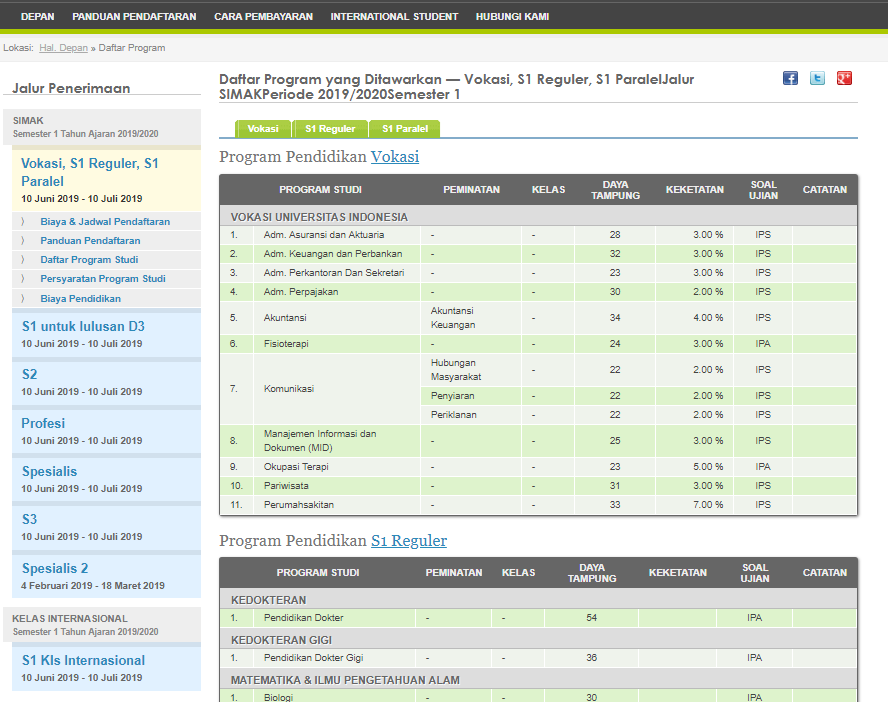888x702 pixels.
Task: Click KELAS INTERNASIONAL section header
Action: click(x=102, y=625)
